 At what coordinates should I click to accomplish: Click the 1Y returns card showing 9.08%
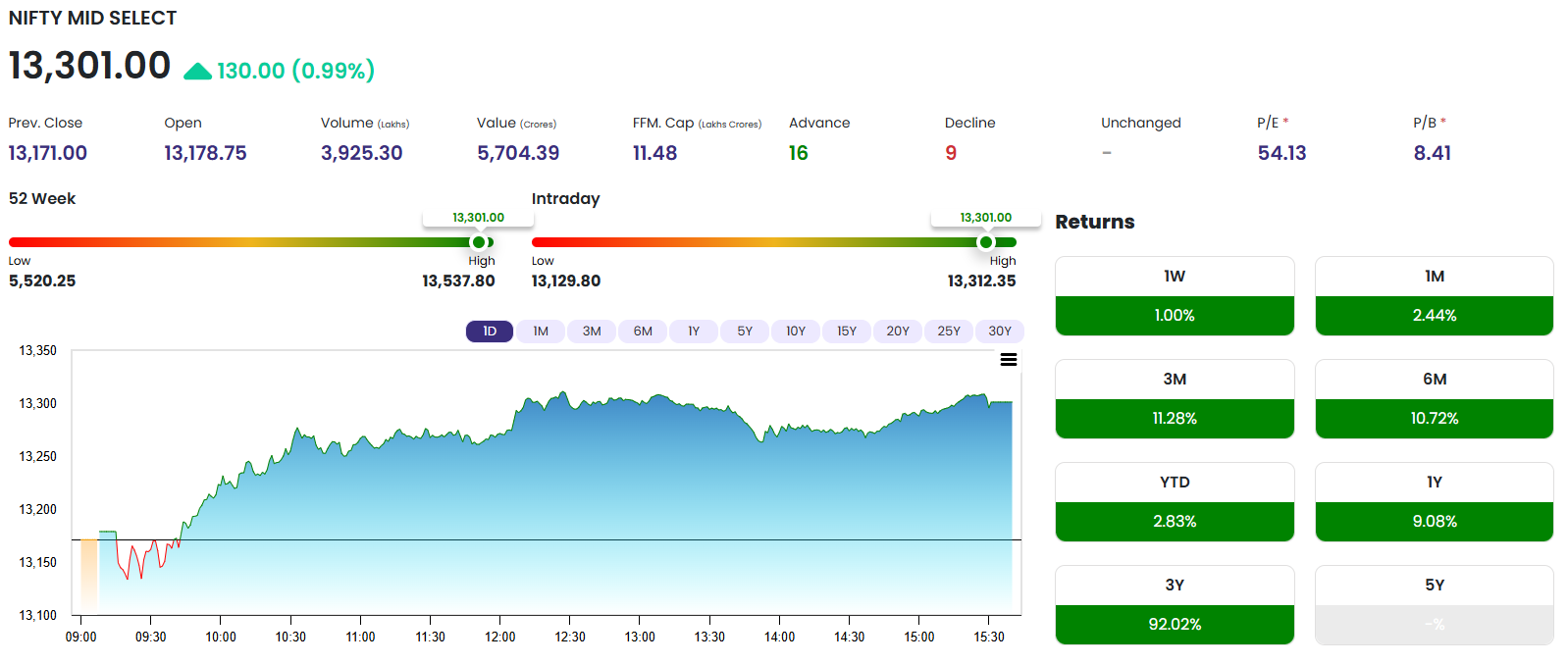(1435, 502)
